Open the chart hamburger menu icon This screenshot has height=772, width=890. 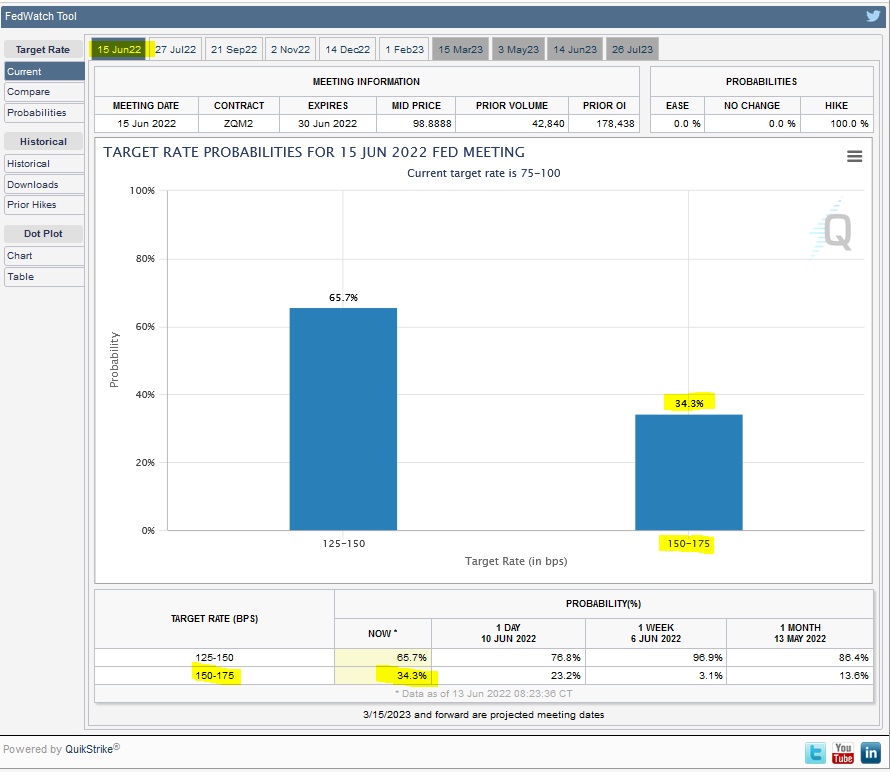[x=854, y=156]
